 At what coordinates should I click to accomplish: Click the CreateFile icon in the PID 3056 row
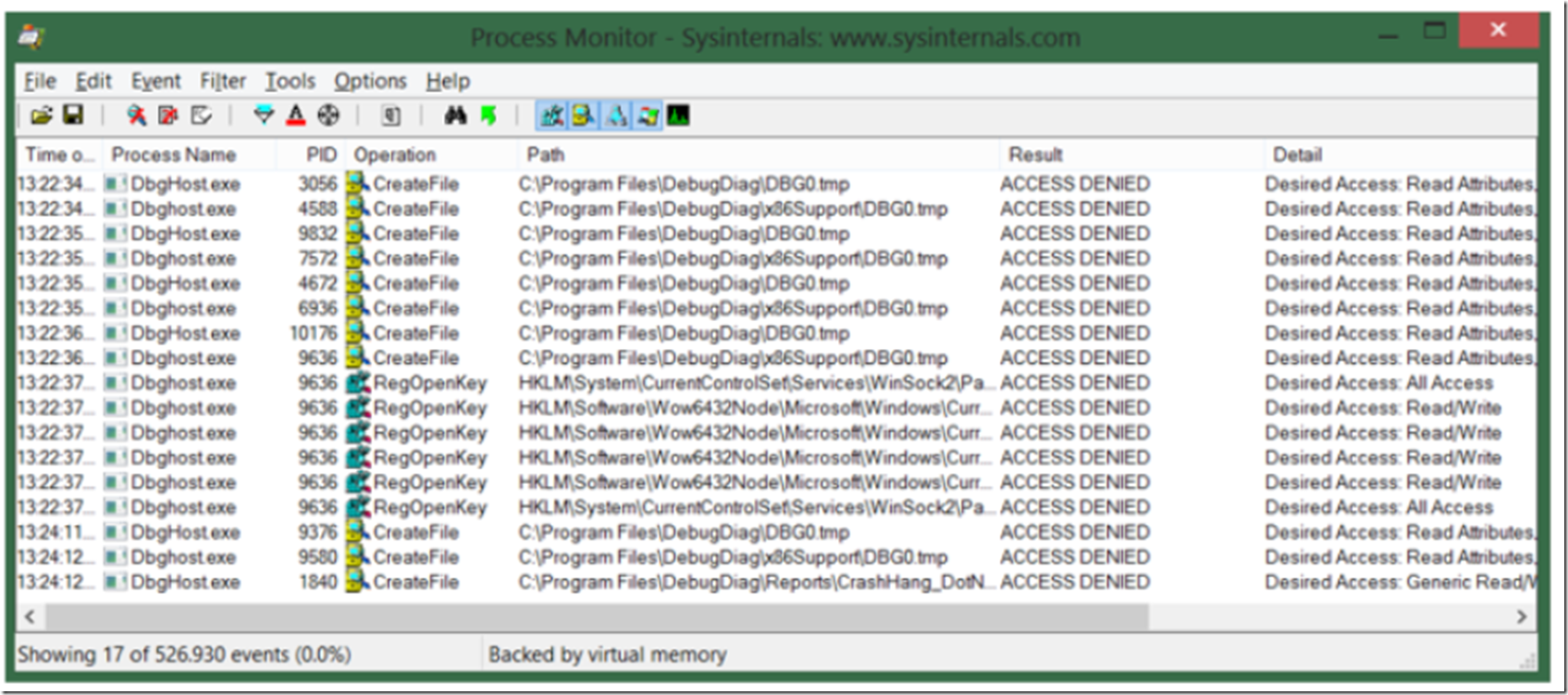point(357,184)
